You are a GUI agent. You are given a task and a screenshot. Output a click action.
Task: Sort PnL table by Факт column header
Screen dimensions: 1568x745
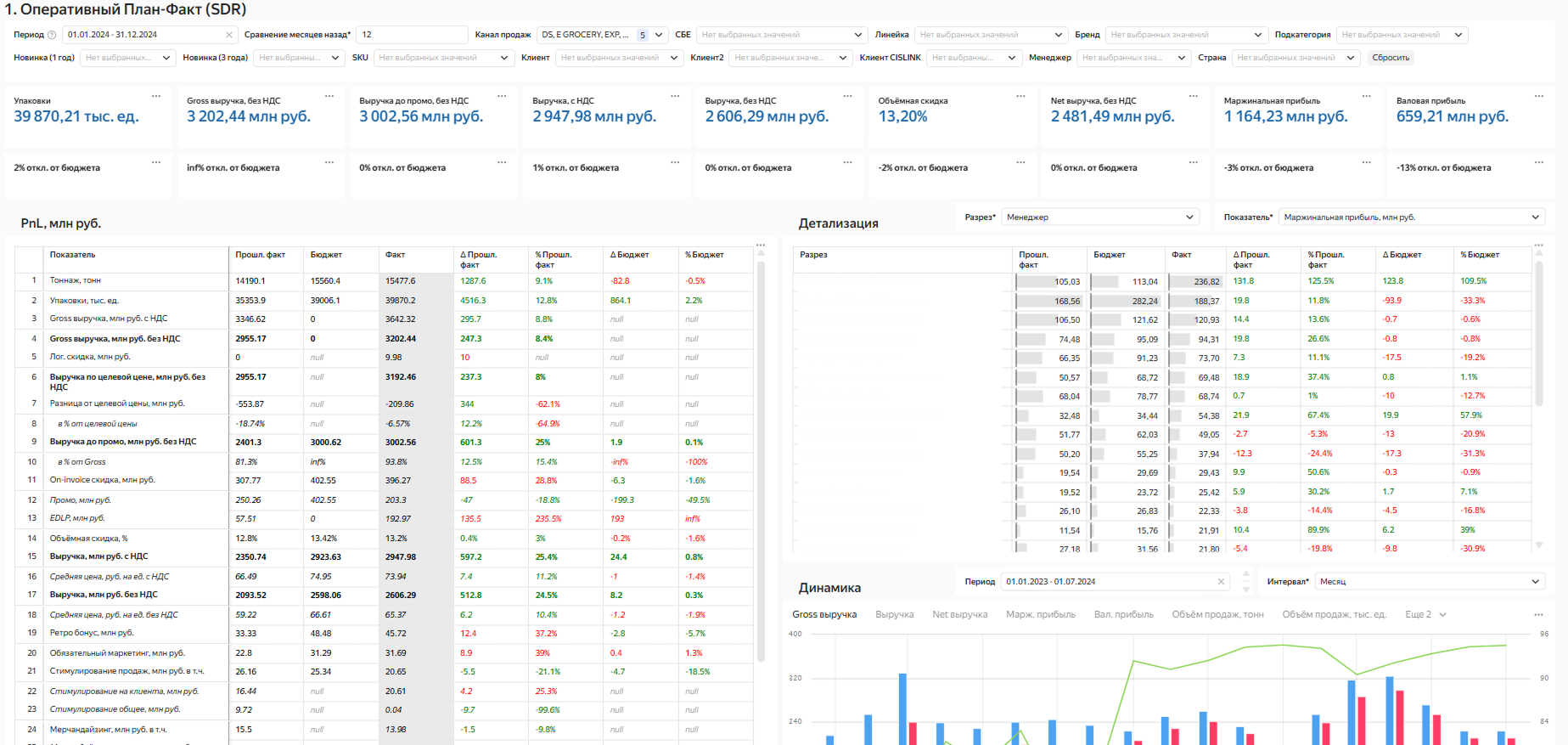coord(396,255)
